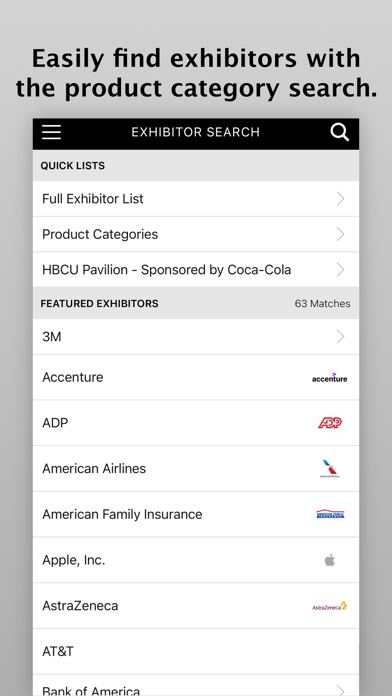Tap the Accenture logo
Image resolution: width=392 pixels, height=696 pixels.
click(x=329, y=378)
